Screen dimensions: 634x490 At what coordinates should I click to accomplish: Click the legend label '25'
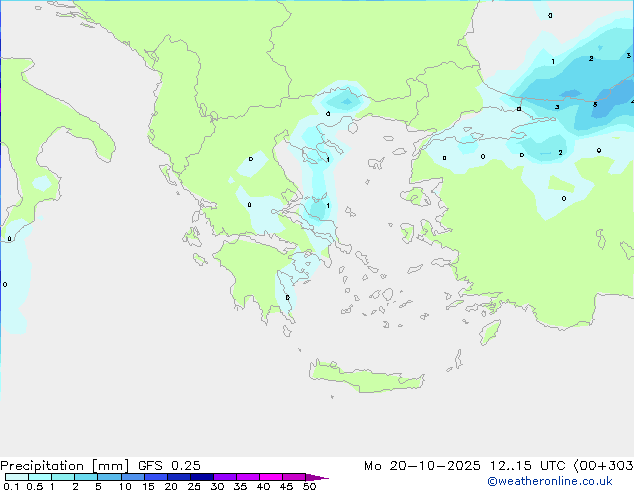click(194, 486)
